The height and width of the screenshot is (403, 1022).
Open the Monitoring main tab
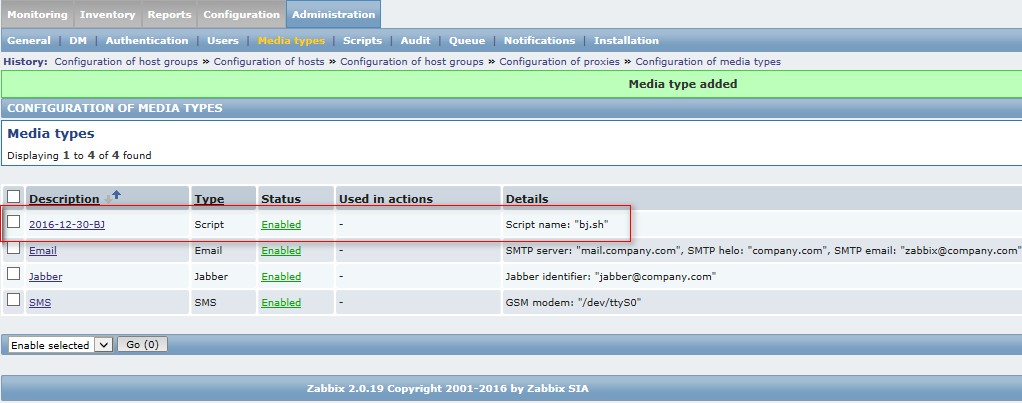tap(37, 14)
